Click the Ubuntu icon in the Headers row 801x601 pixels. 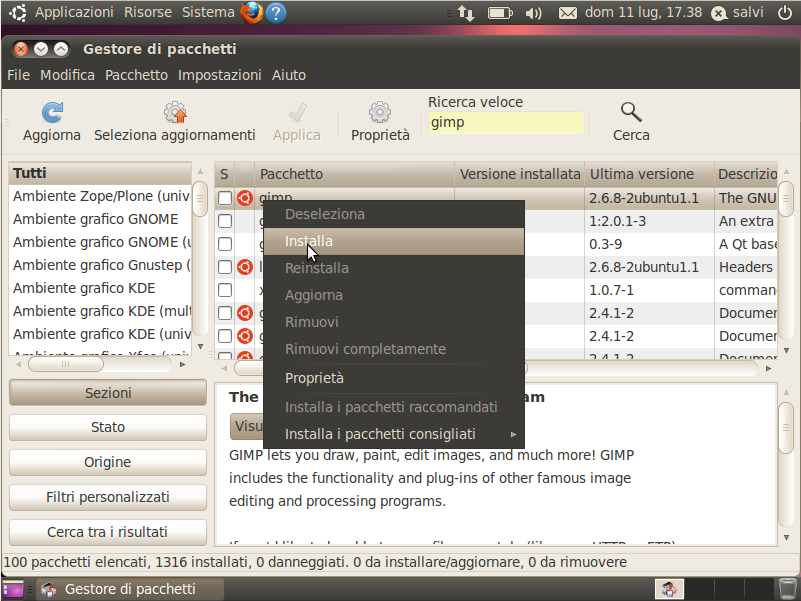[245, 267]
